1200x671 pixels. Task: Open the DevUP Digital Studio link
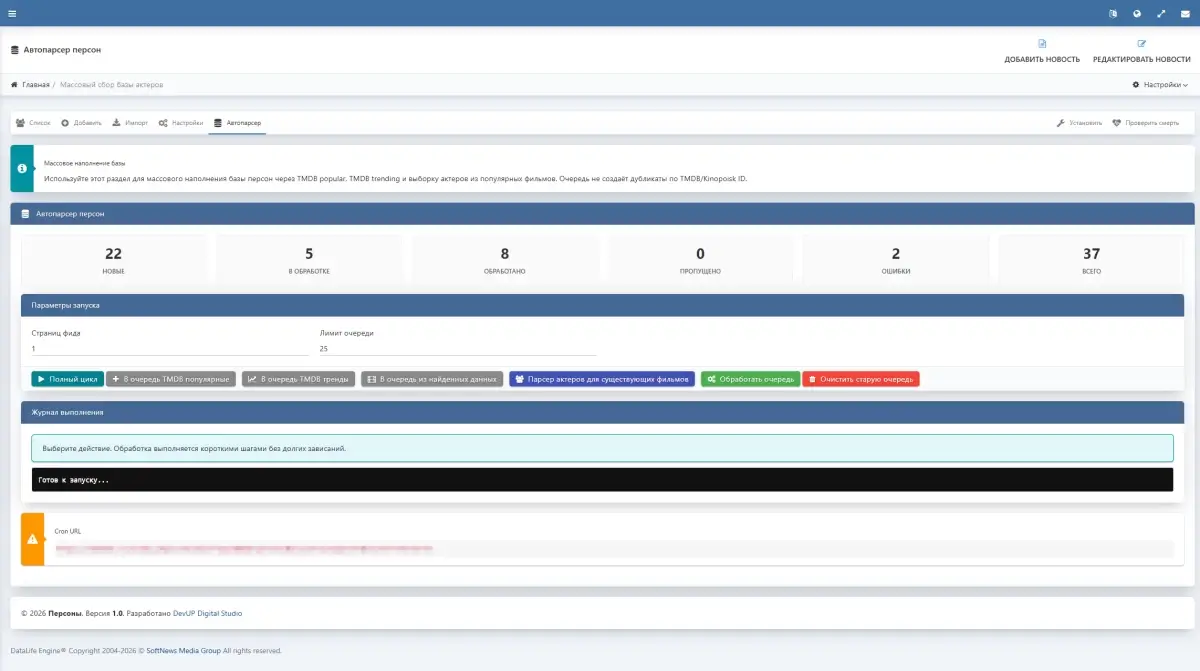[207, 613]
